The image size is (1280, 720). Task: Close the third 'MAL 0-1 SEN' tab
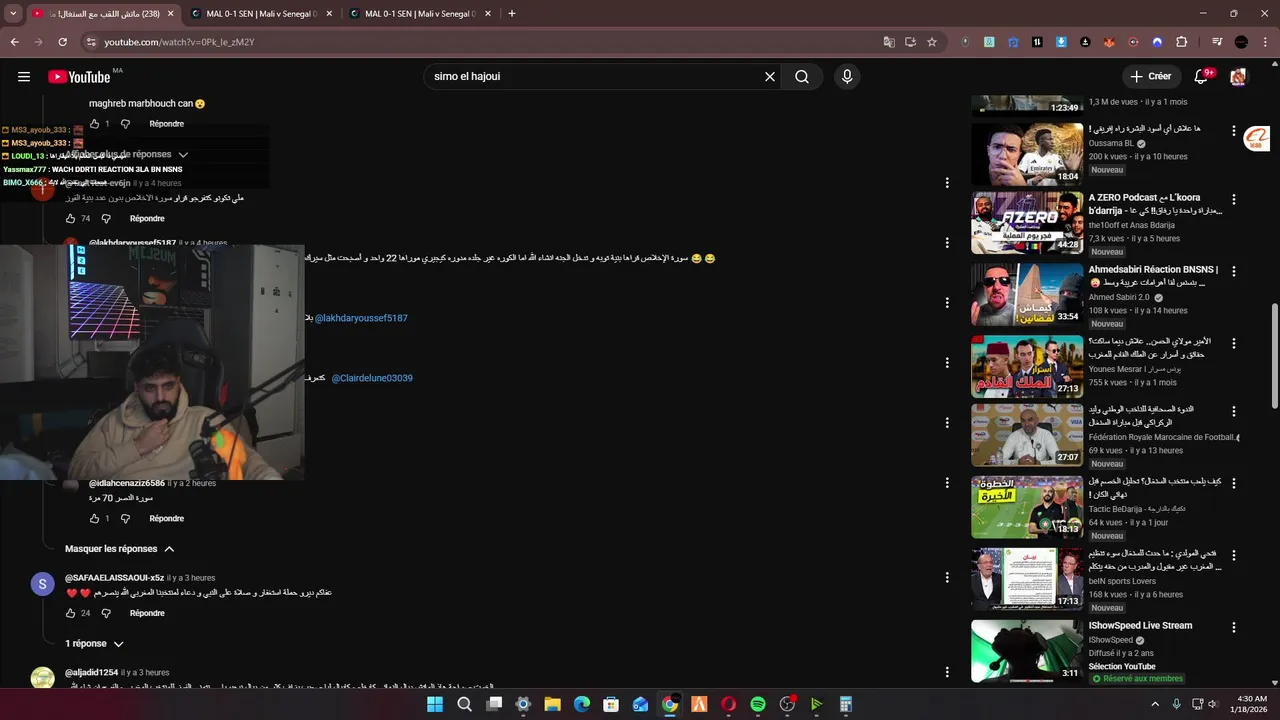[x=487, y=14]
